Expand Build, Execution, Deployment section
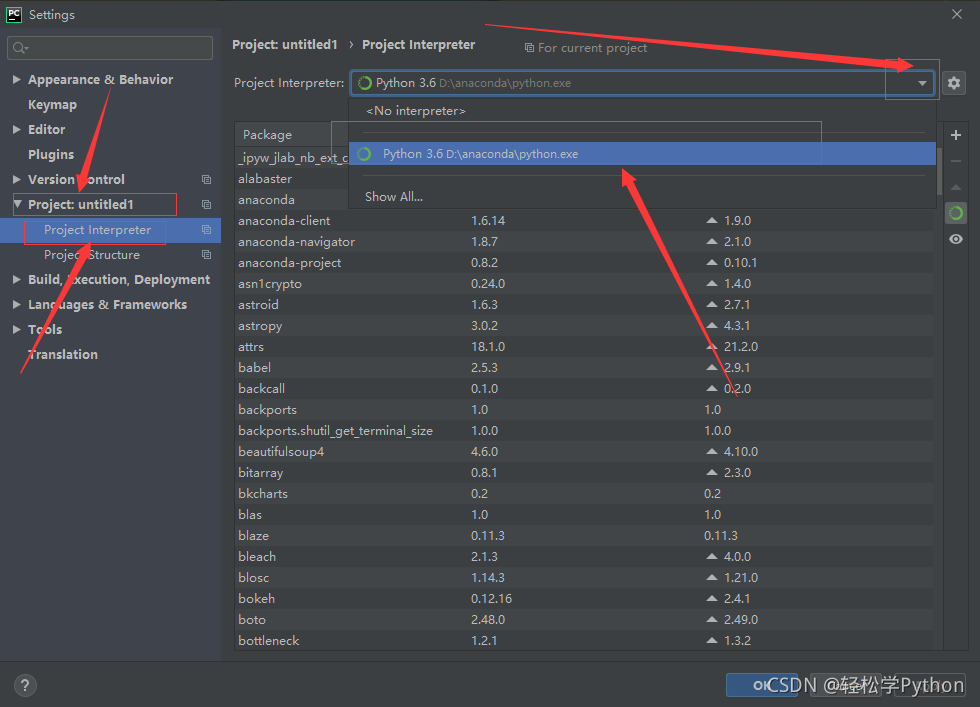This screenshot has width=980, height=707. tap(17, 279)
